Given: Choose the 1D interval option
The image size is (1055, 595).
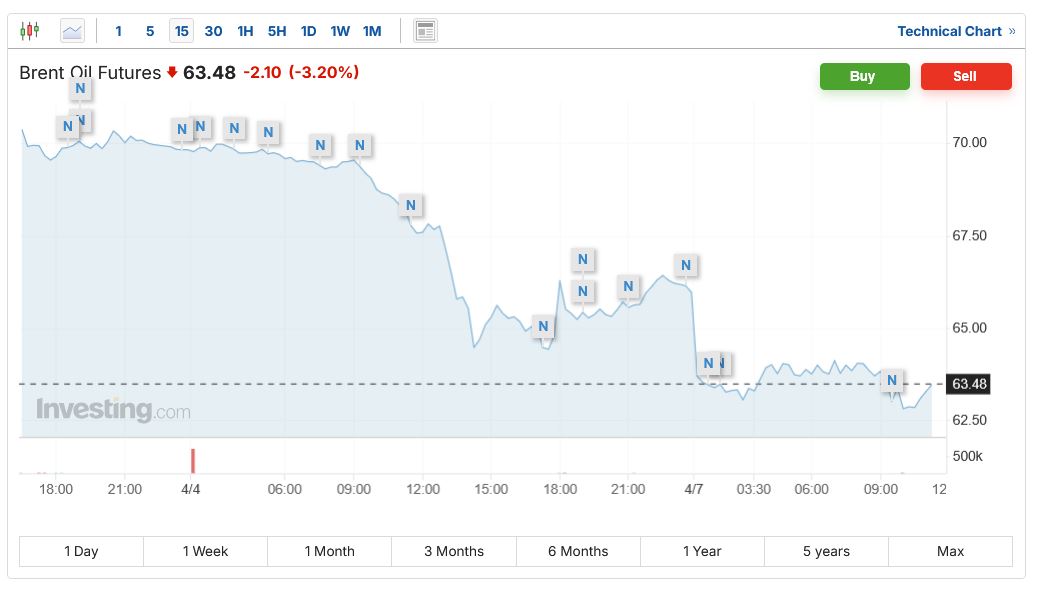Looking at the screenshot, I should click(308, 31).
